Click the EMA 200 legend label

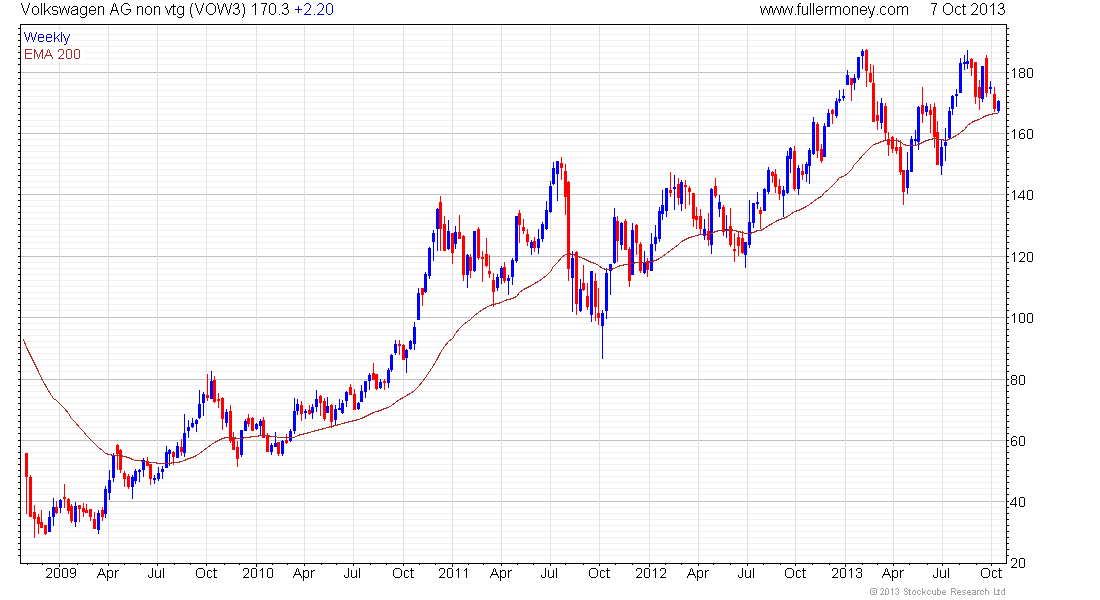click(x=53, y=54)
